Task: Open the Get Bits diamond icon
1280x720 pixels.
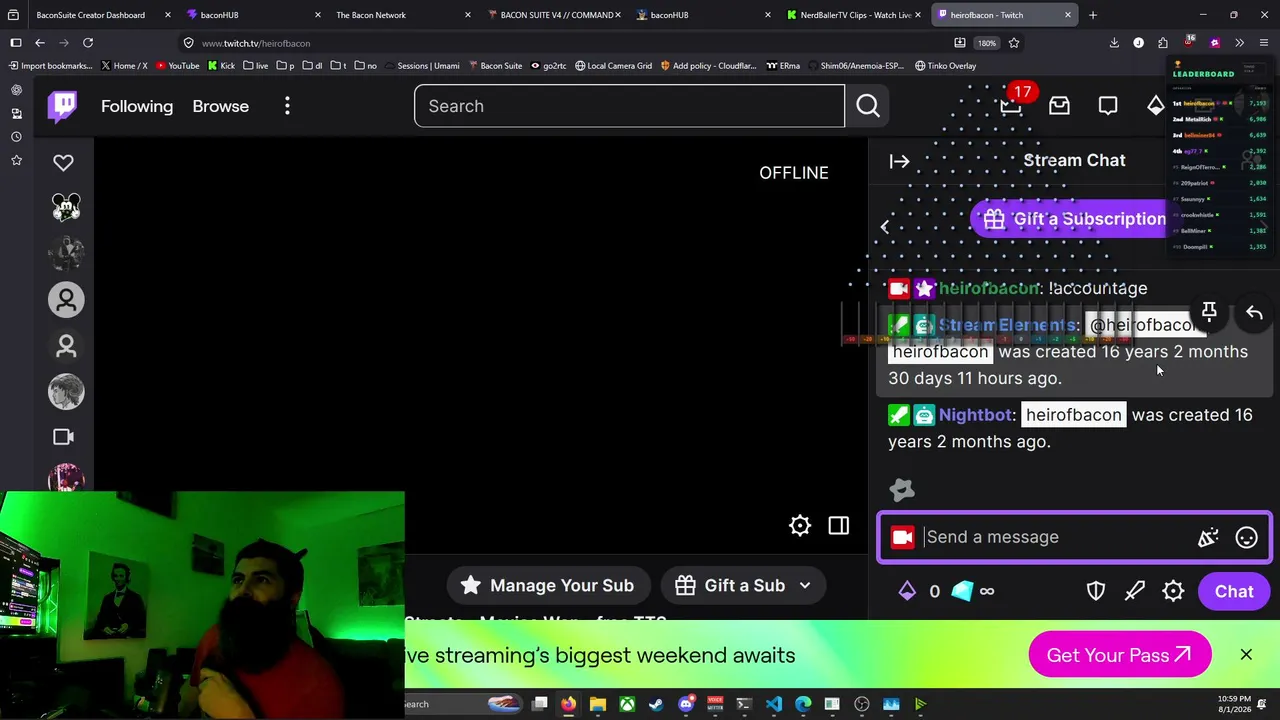Action: point(1155,106)
